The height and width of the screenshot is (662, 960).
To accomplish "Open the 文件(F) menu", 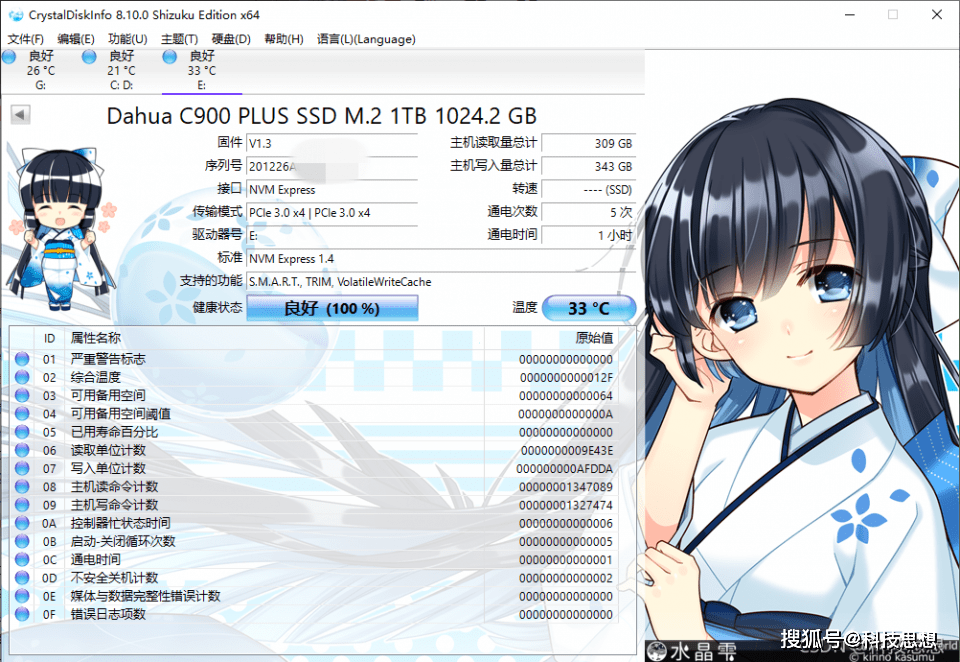I will pos(25,39).
